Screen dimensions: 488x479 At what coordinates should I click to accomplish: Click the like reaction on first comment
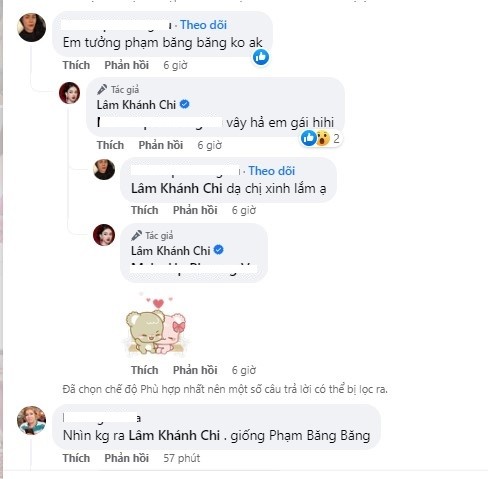pyautogui.click(x=261, y=57)
